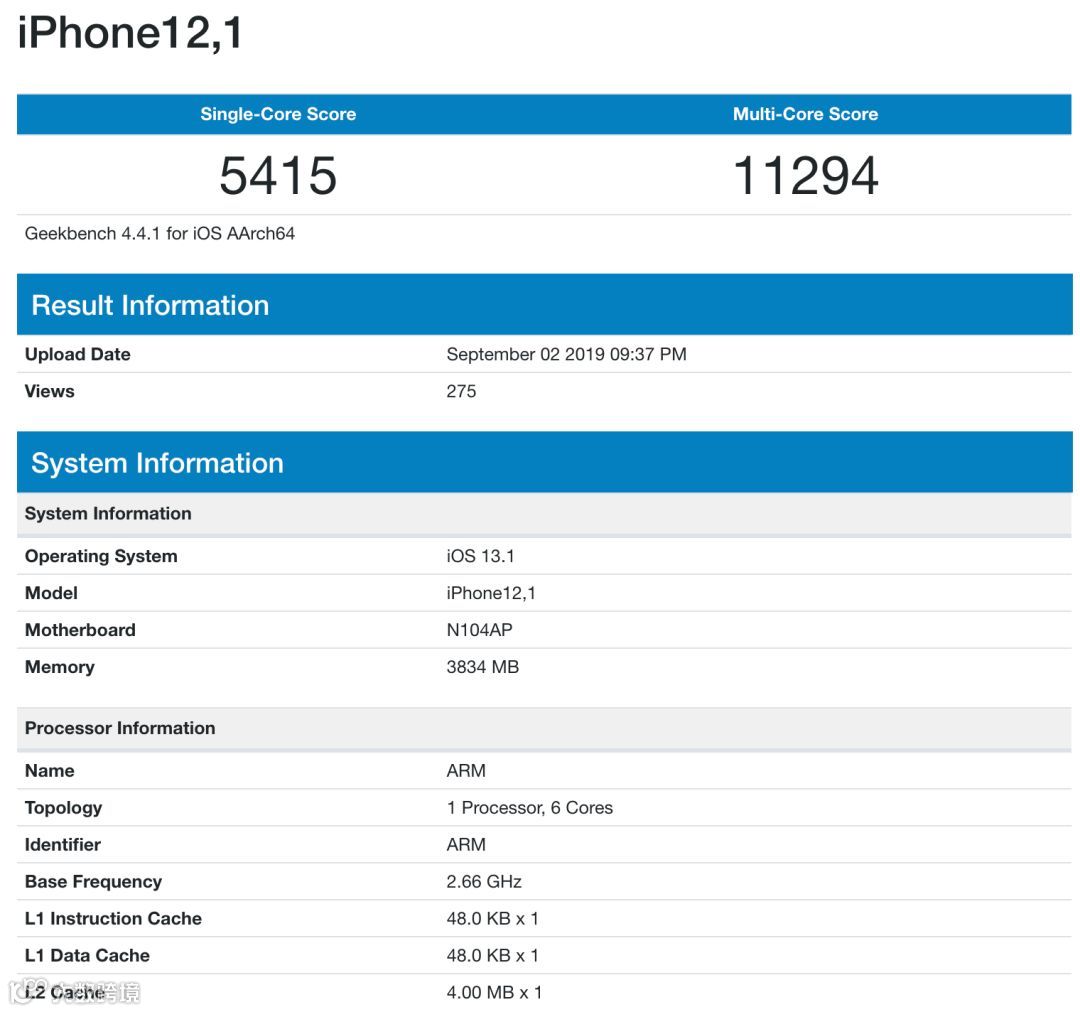Click the Memory label
This screenshot has height=1012, width=1080.
(60, 667)
